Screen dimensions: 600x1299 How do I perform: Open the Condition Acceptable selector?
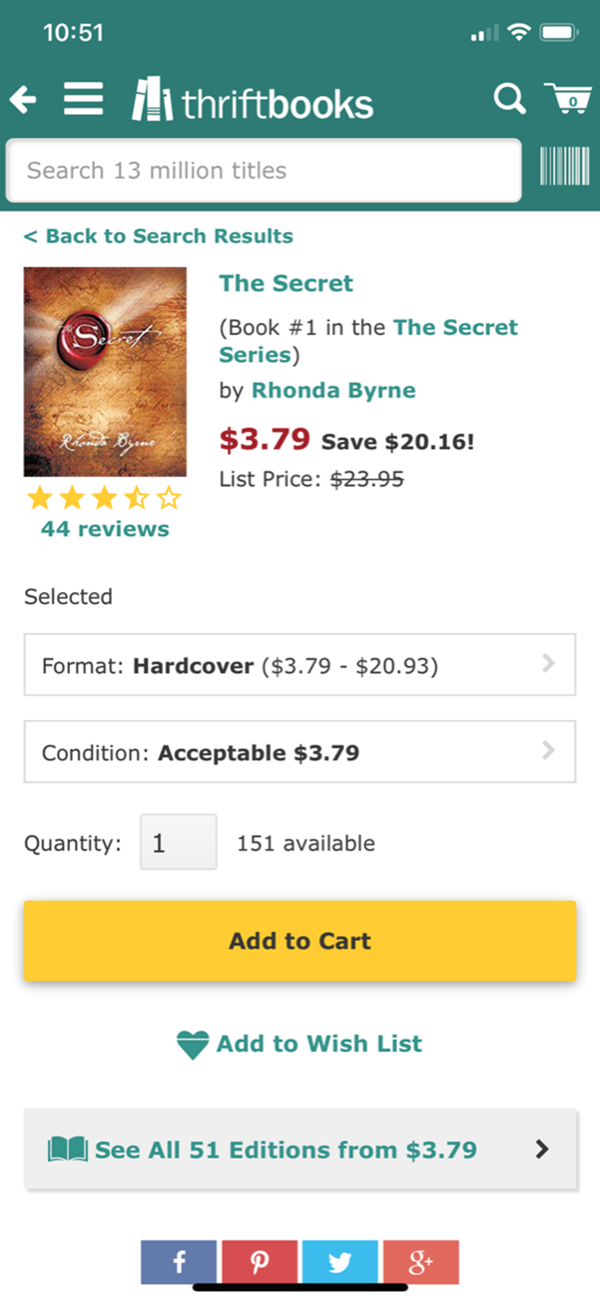pyautogui.click(x=300, y=752)
